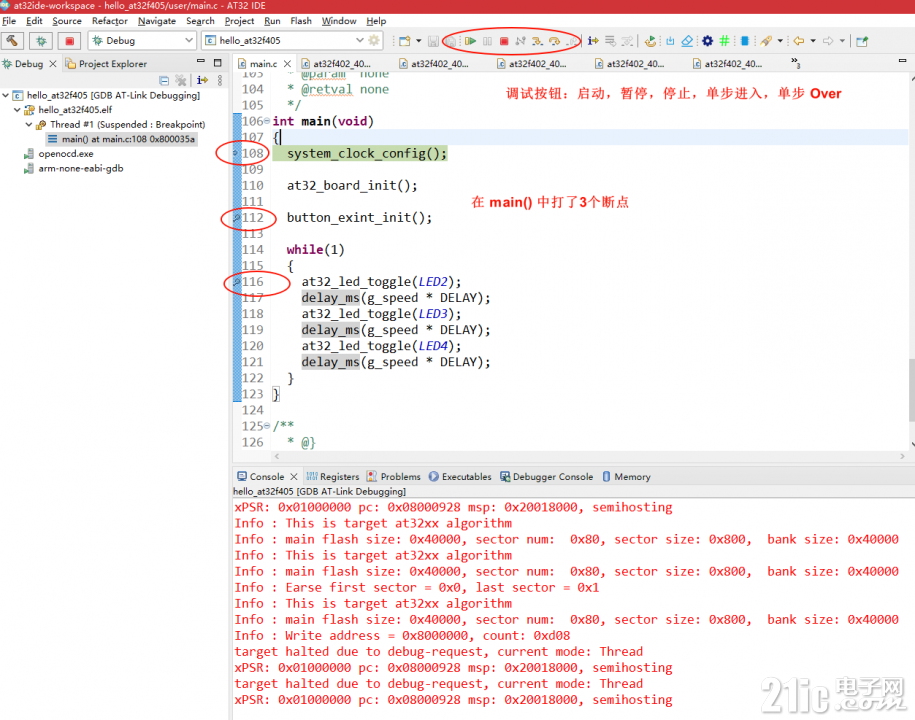The image size is (915, 720).
Task: Switch to the Memory tab
Action: (626, 477)
